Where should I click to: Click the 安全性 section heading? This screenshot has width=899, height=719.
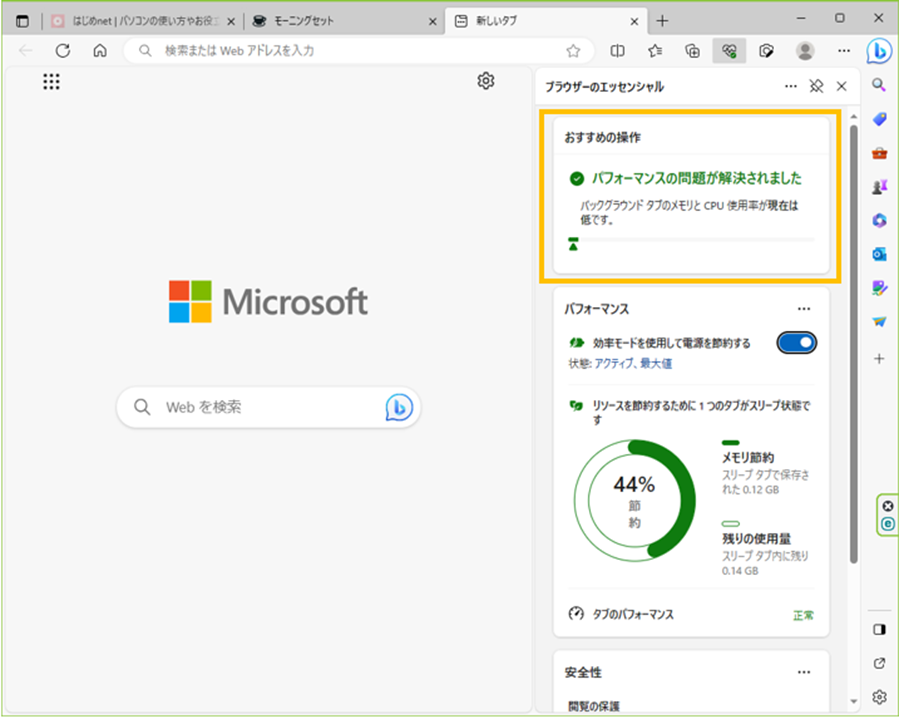583,673
